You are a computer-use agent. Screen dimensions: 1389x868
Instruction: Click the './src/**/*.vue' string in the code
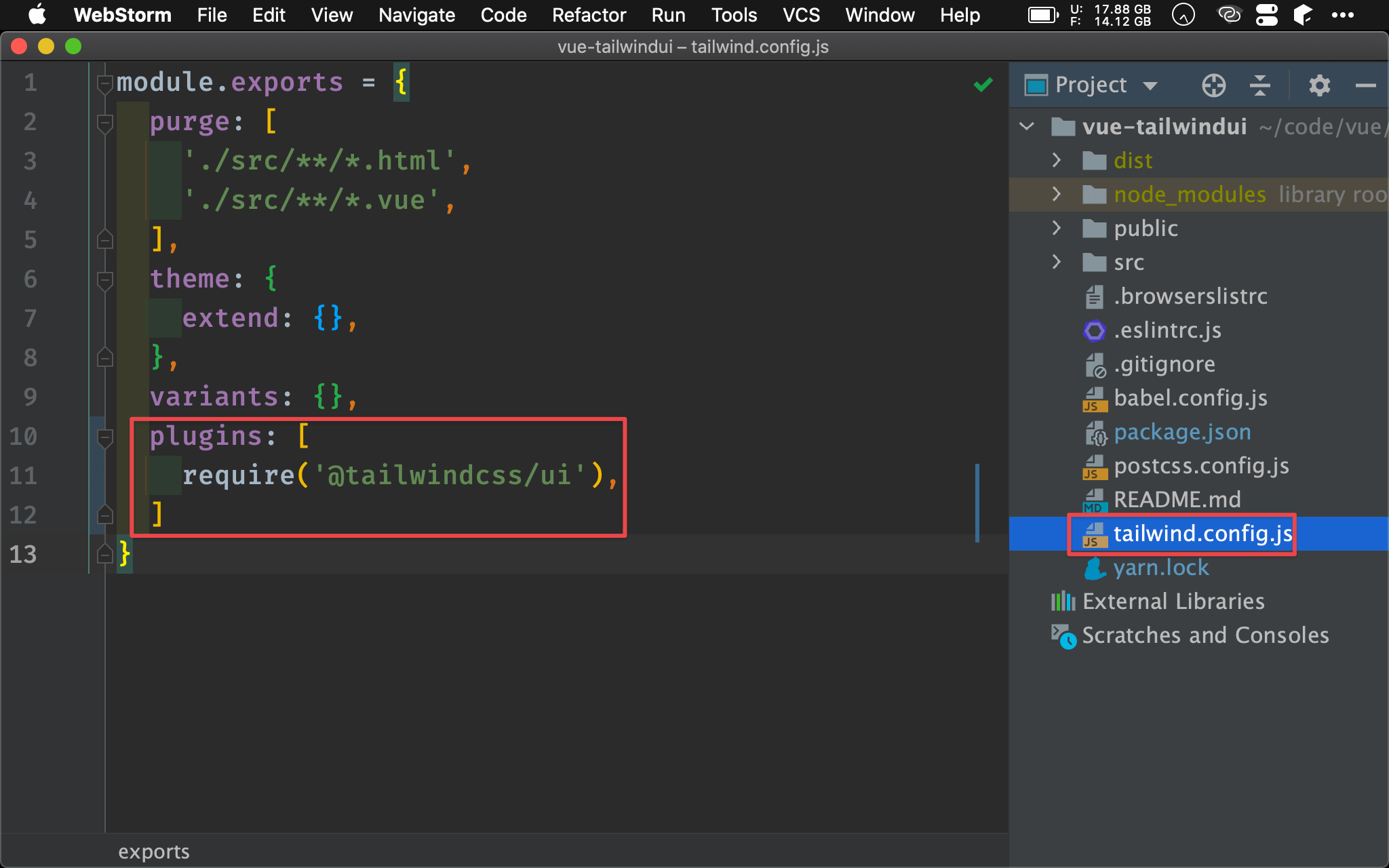pos(311,200)
